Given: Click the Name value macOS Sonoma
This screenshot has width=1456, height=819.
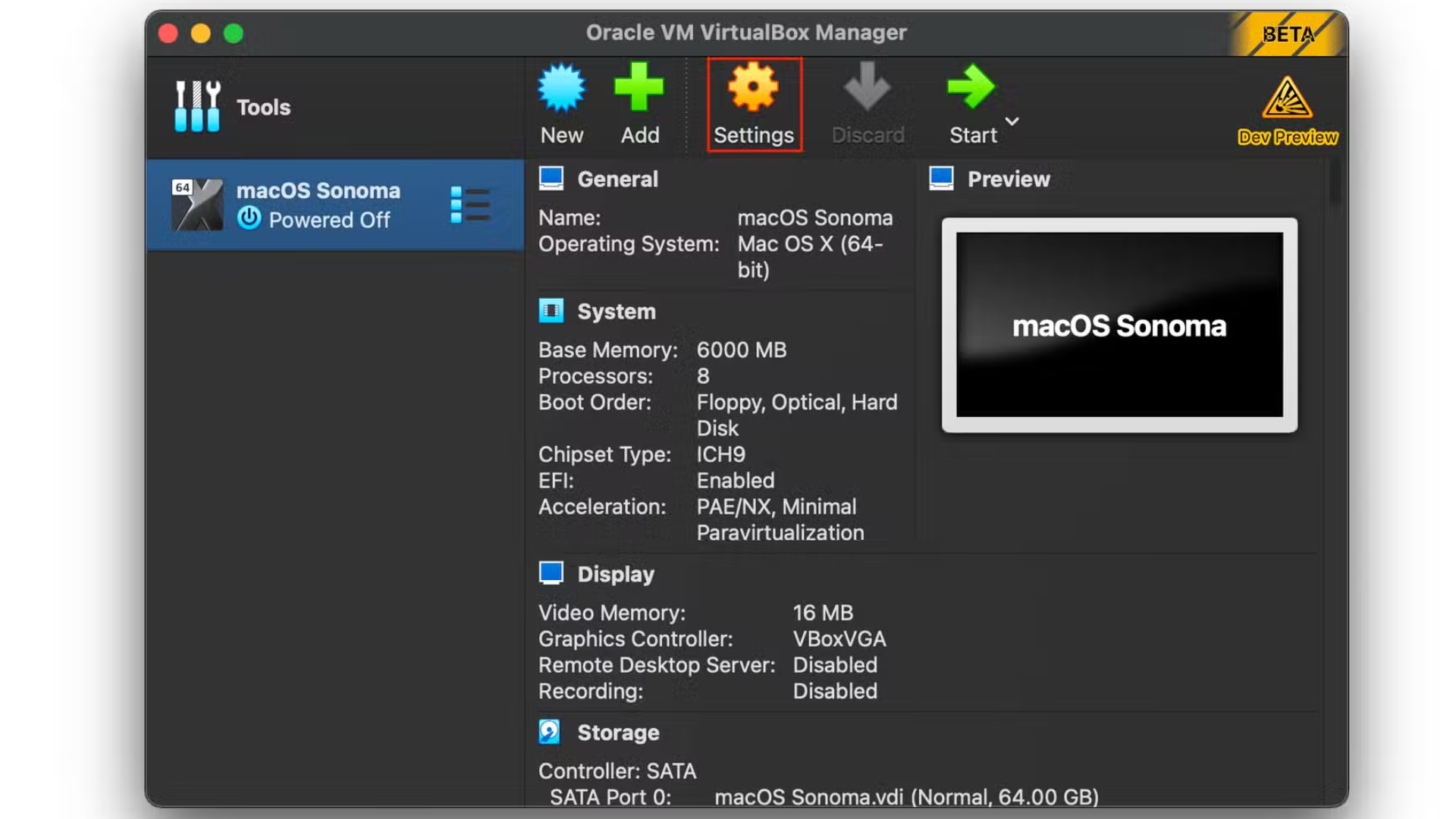Looking at the screenshot, I should (815, 218).
